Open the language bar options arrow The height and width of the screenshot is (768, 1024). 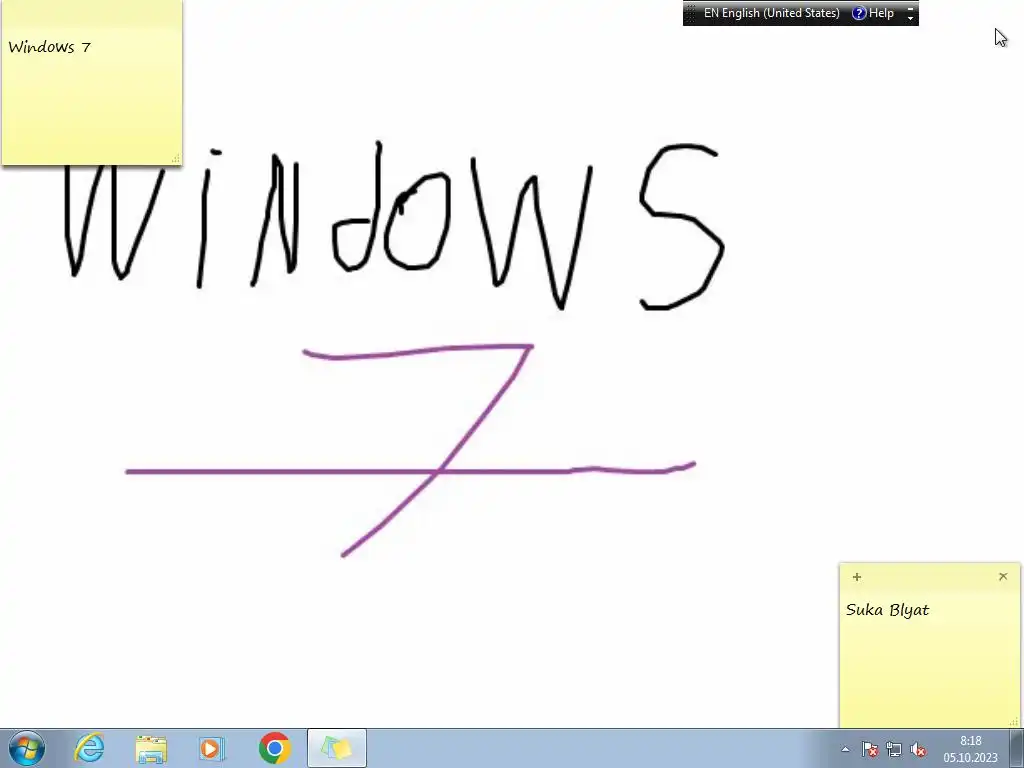point(910,19)
